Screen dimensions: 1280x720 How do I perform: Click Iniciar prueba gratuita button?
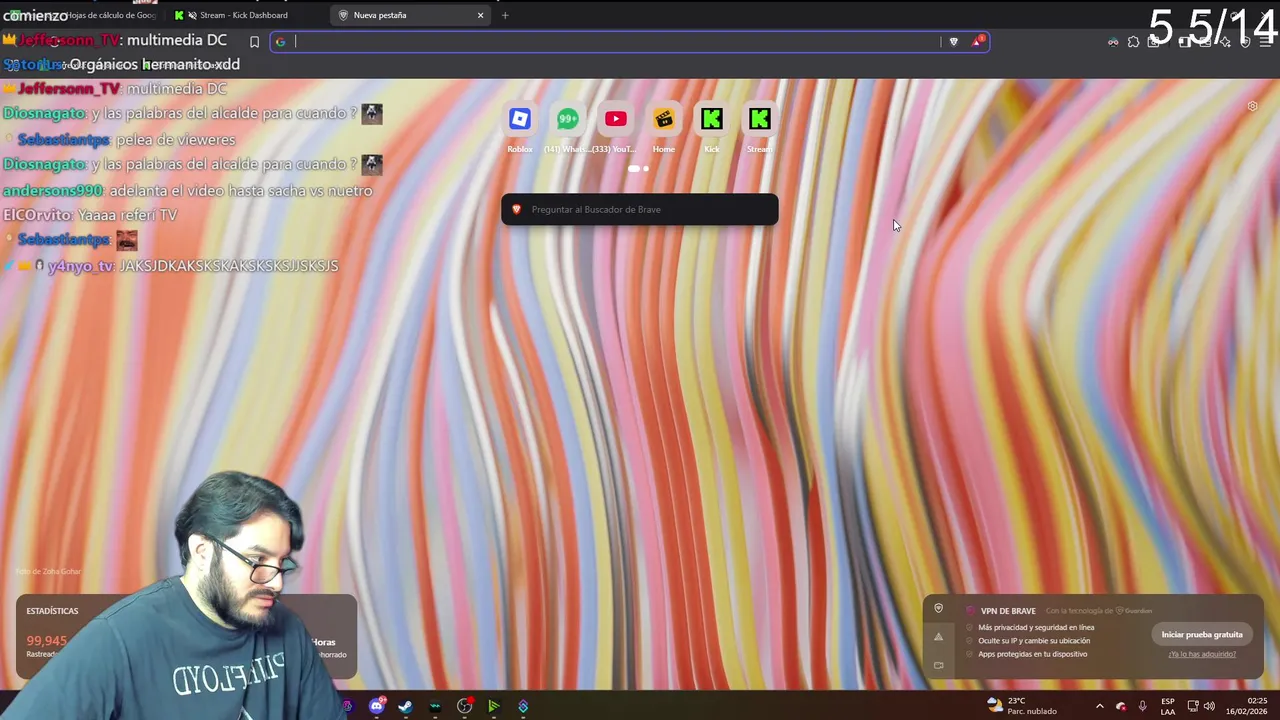(x=1202, y=634)
